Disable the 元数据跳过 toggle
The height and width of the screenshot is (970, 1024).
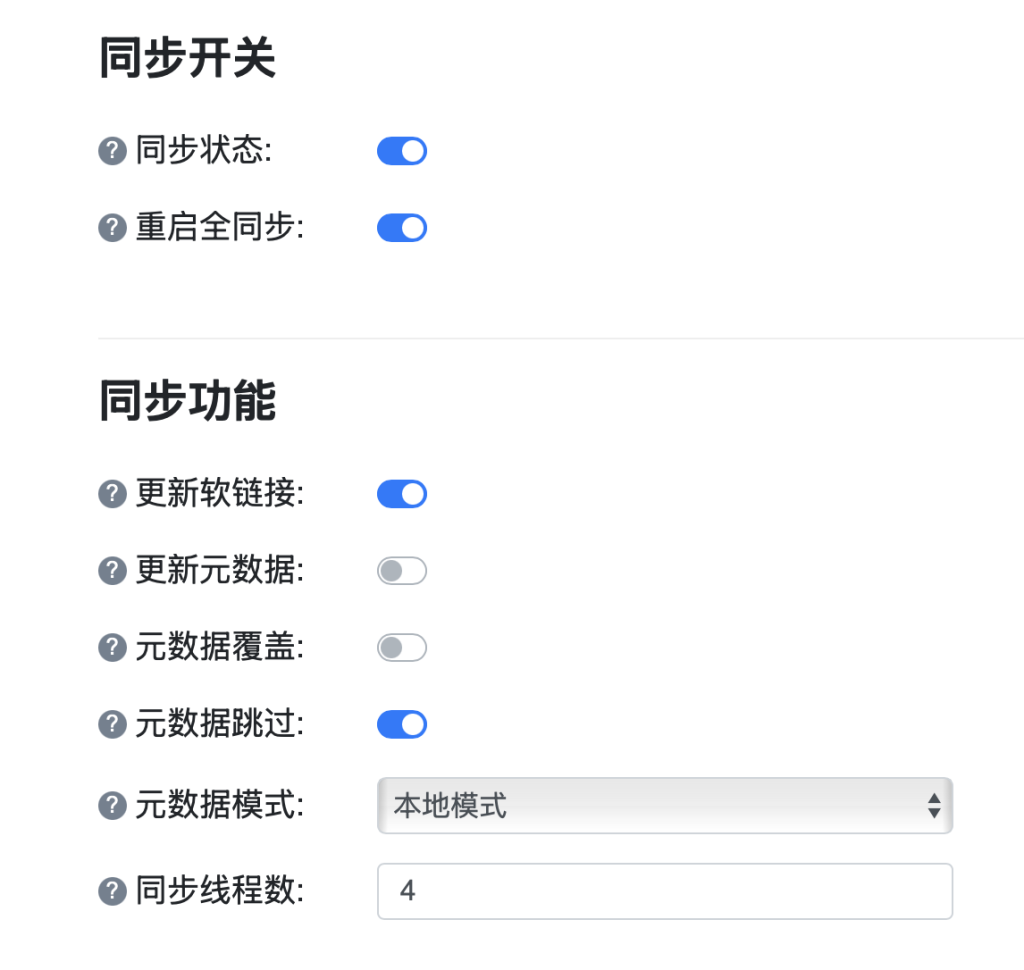(402, 724)
